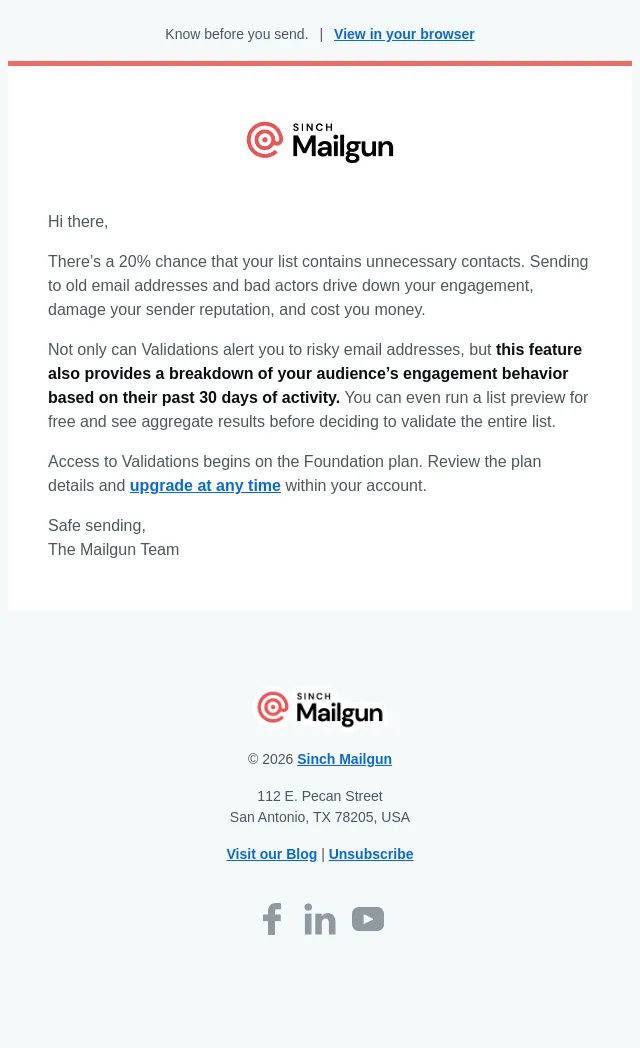
Task: Click the 112 E. Pecan Street address
Action: [x=320, y=796]
